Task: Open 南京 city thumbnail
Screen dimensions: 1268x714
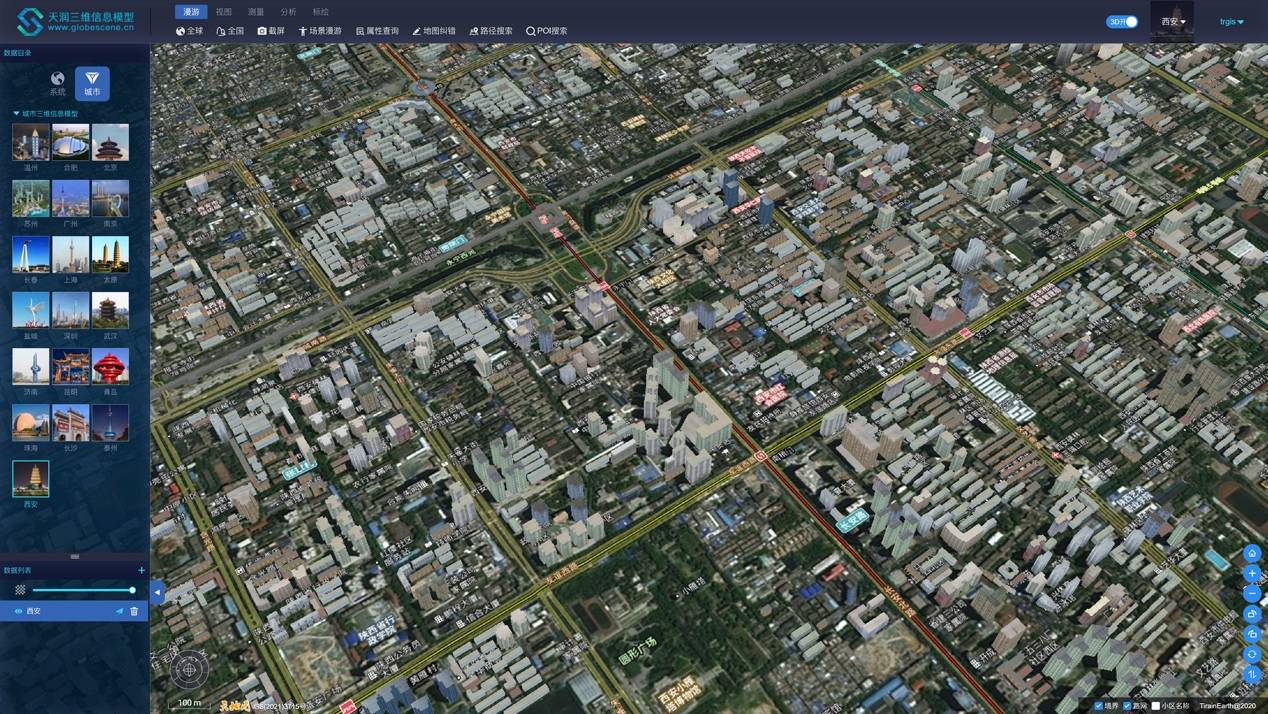Action: click(x=110, y=199)
